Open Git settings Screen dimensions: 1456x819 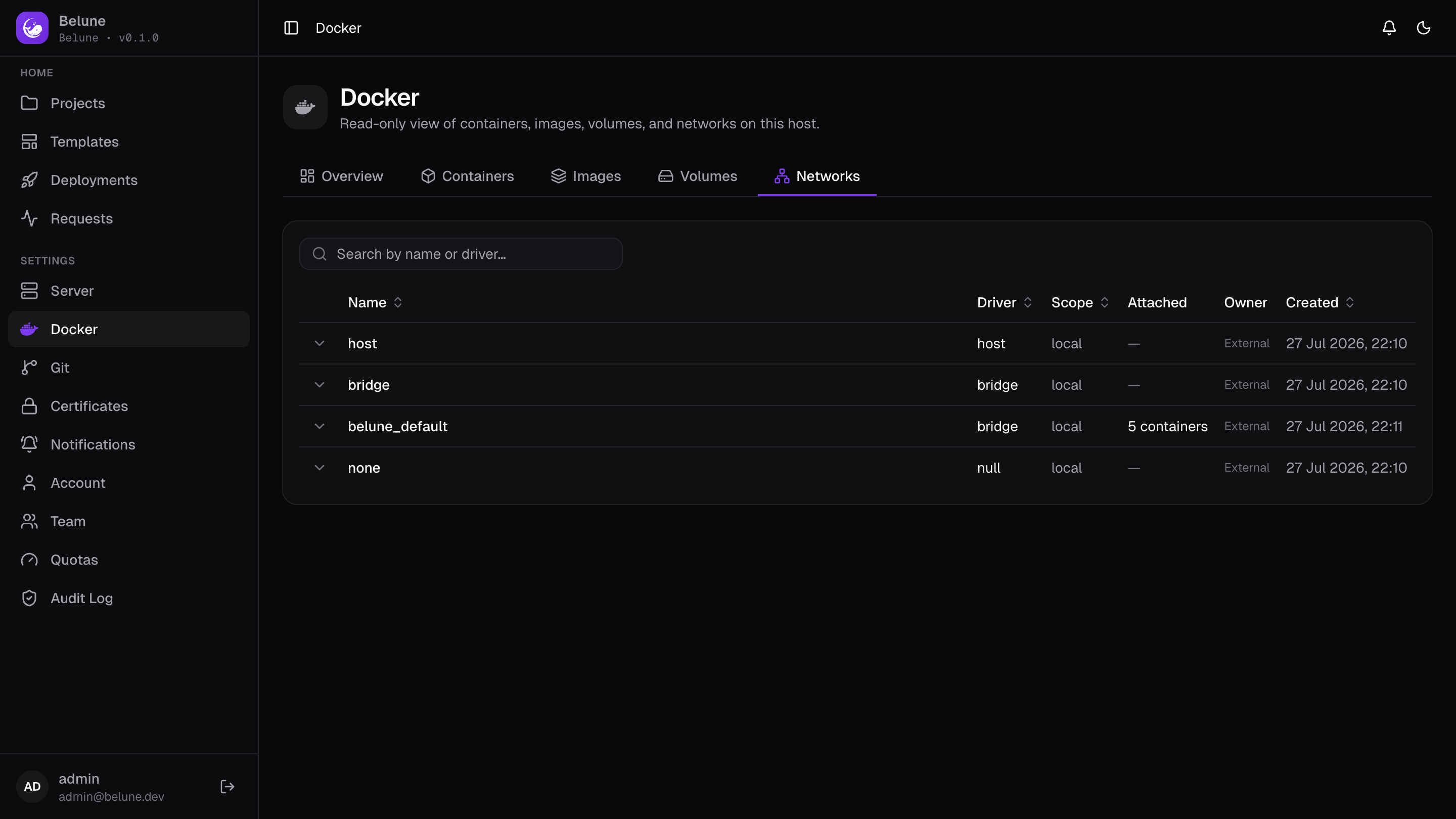point(129,368)
